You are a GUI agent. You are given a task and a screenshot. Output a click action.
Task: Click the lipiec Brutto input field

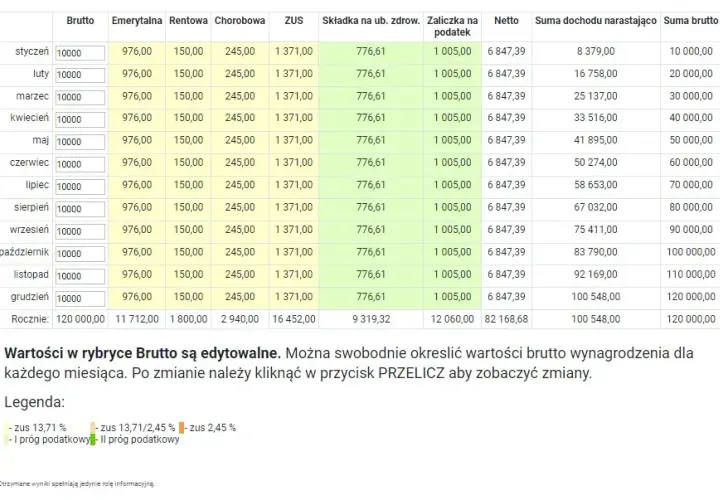point(80,186)
